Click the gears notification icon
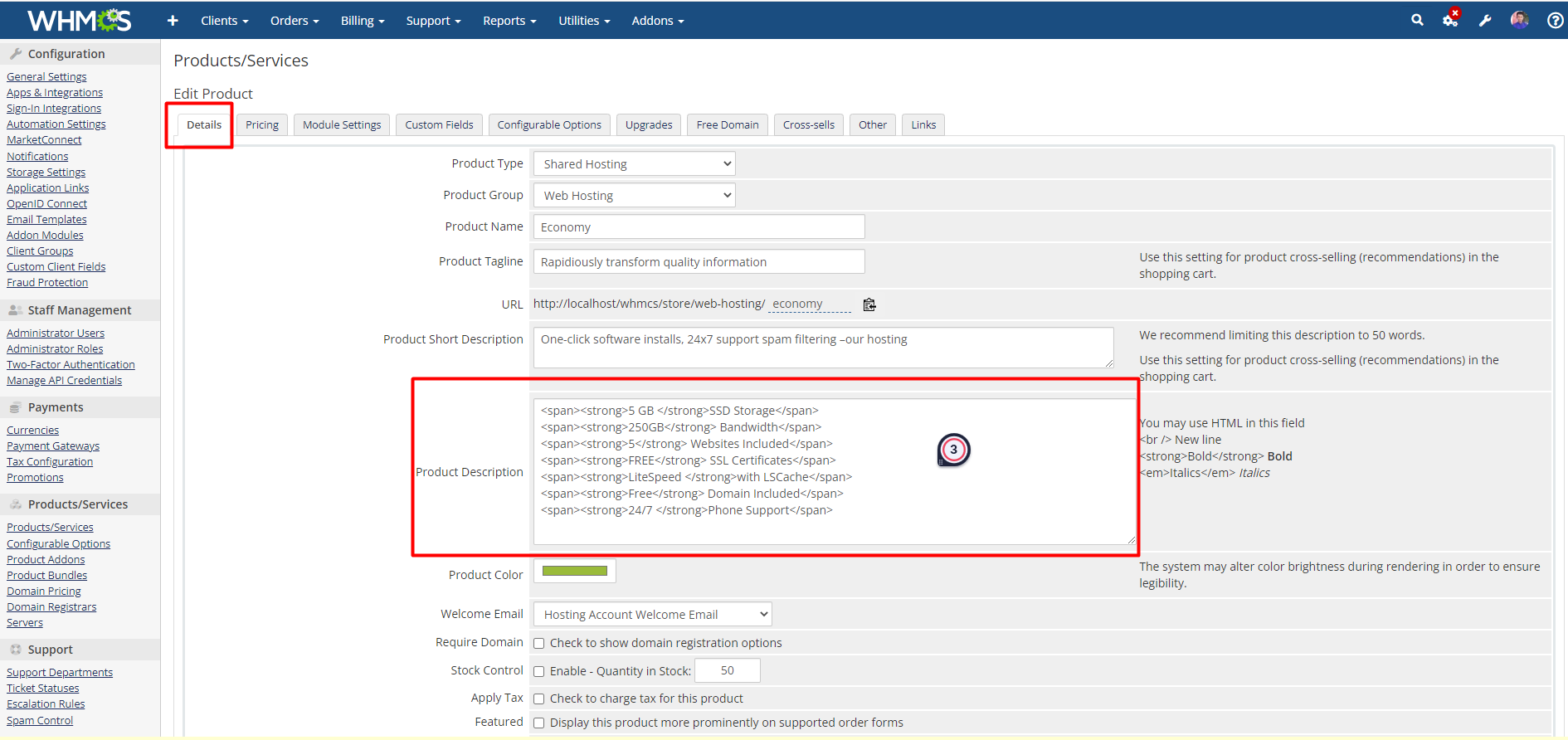This screenshot has width=1568, height=740. tap(1450, 20)
